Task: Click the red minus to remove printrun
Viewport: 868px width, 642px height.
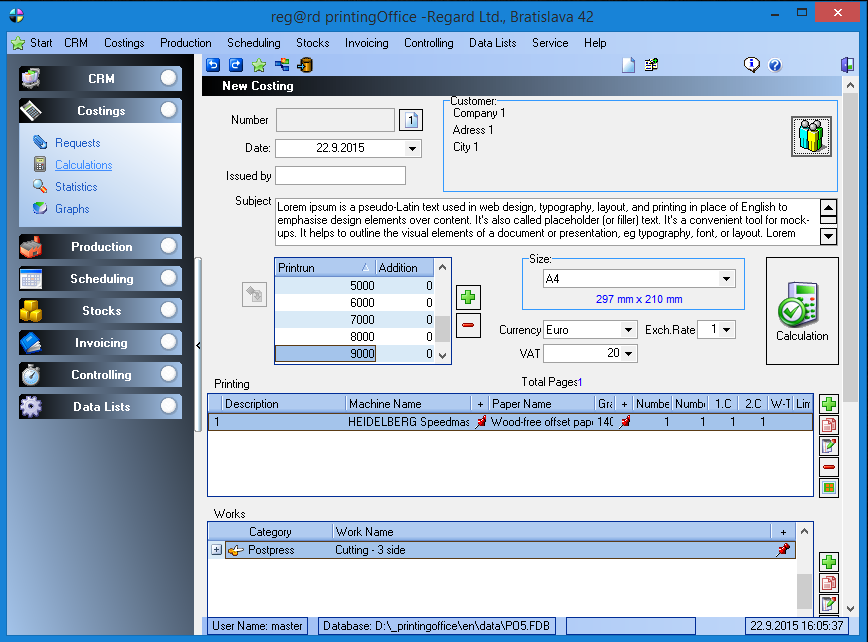Action: pos(467,325)
